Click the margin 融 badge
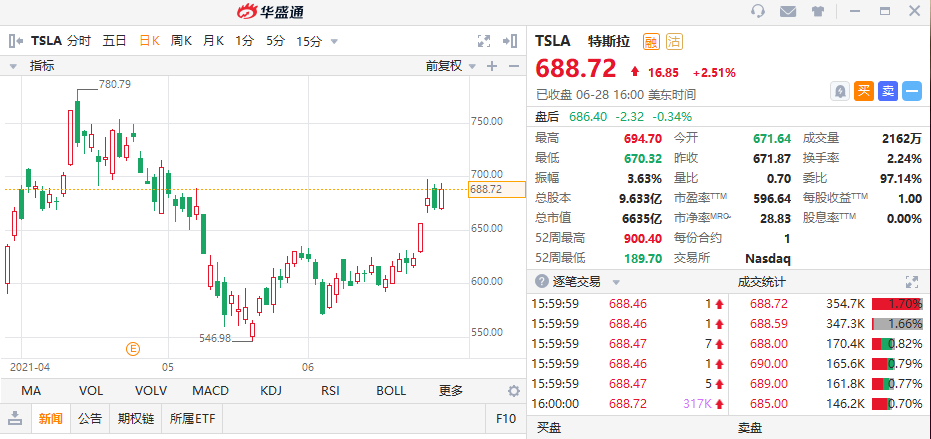This screenshot has height=439, width=931. pos(651,41)
